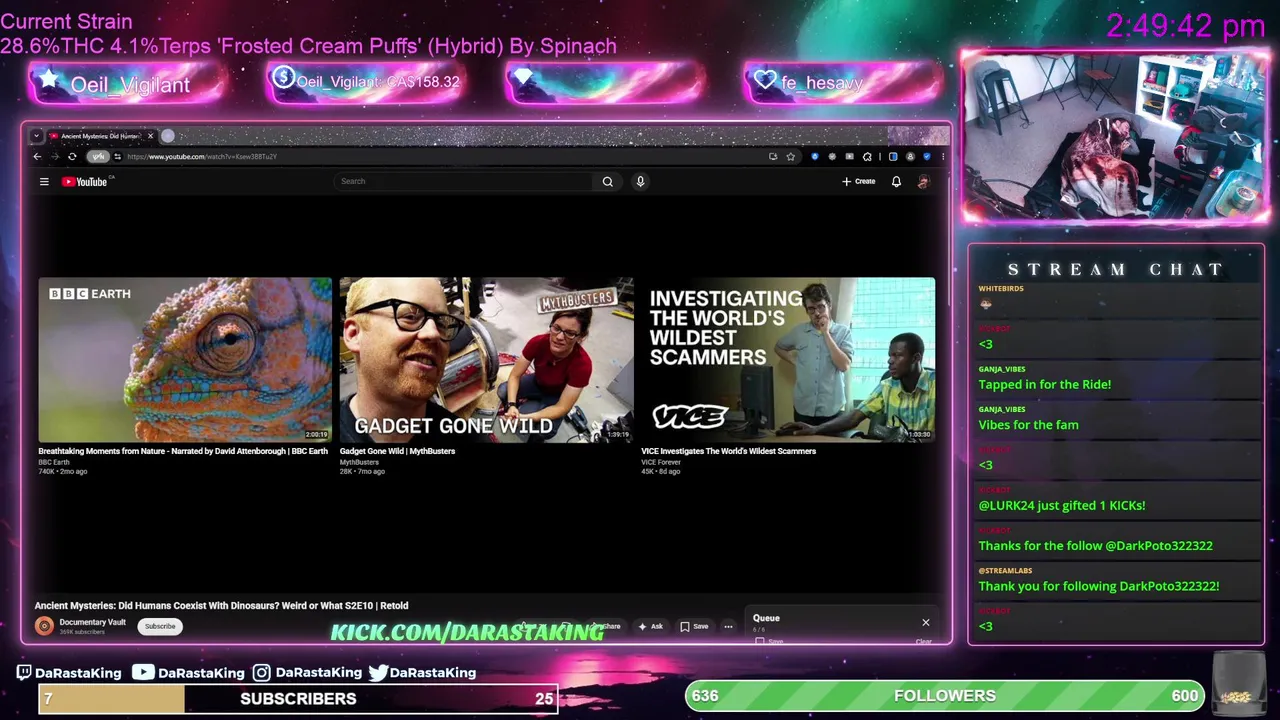Click chat message 'Vibes for the fam'
Viewport: 1280px width, 720px height.
1028,424
